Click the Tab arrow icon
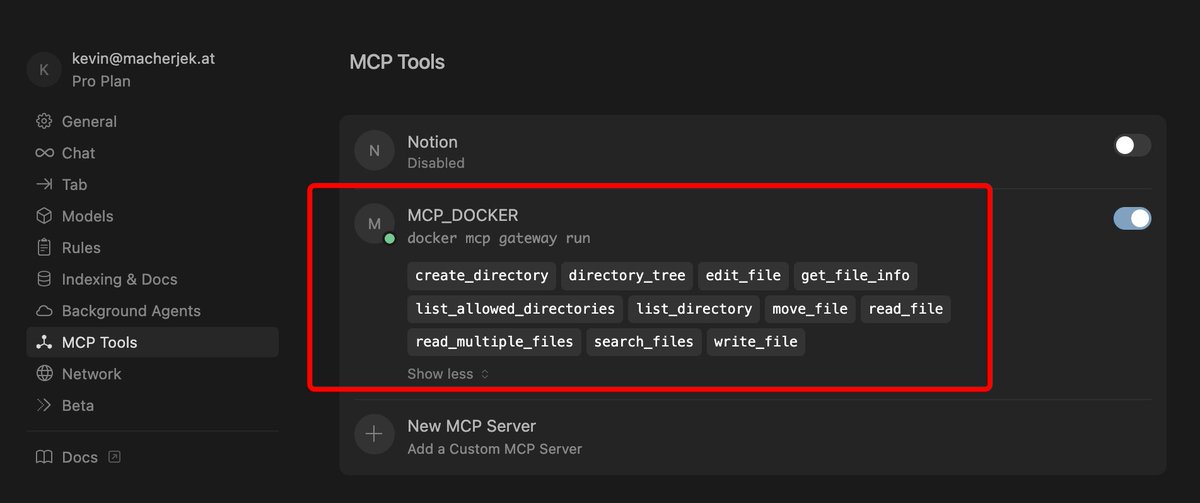The height and width of the screenshot is (503, 1200). click(44, 185)
